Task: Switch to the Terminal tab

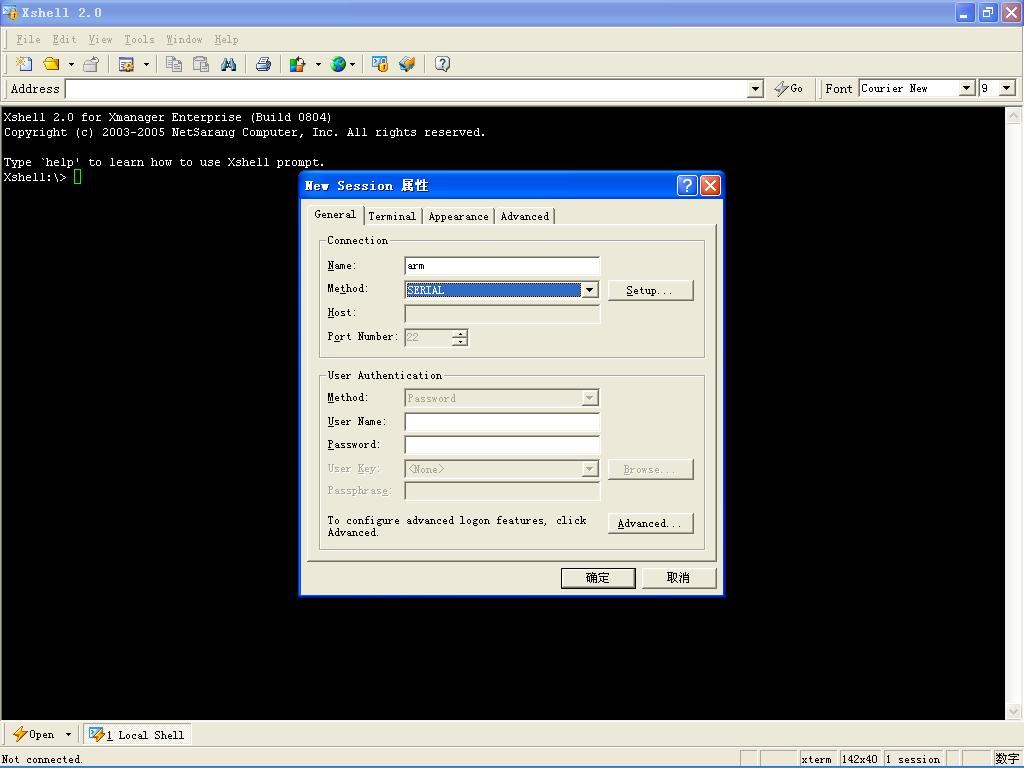Action: (x=391, y=216)
